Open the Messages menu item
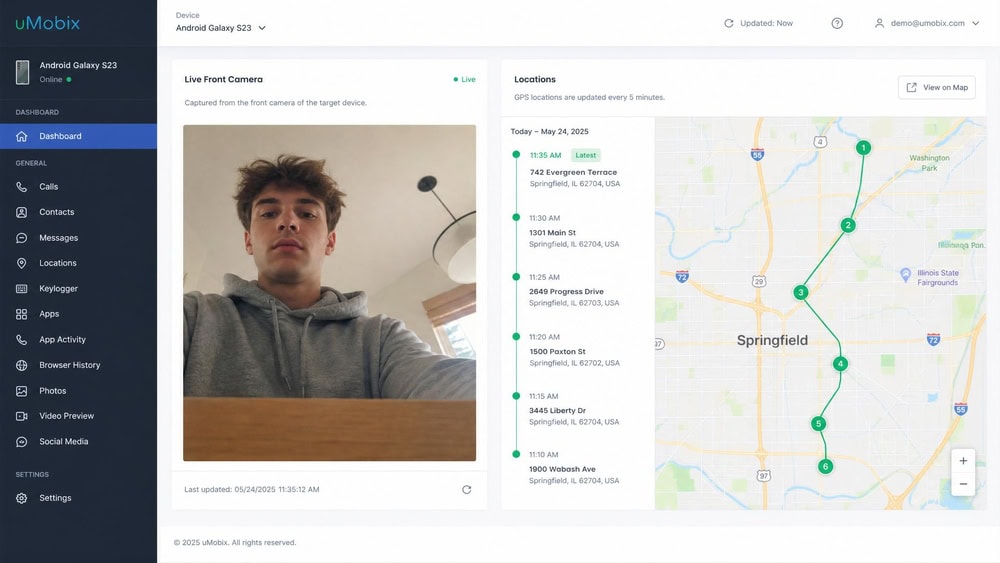 tap(78, 238)
